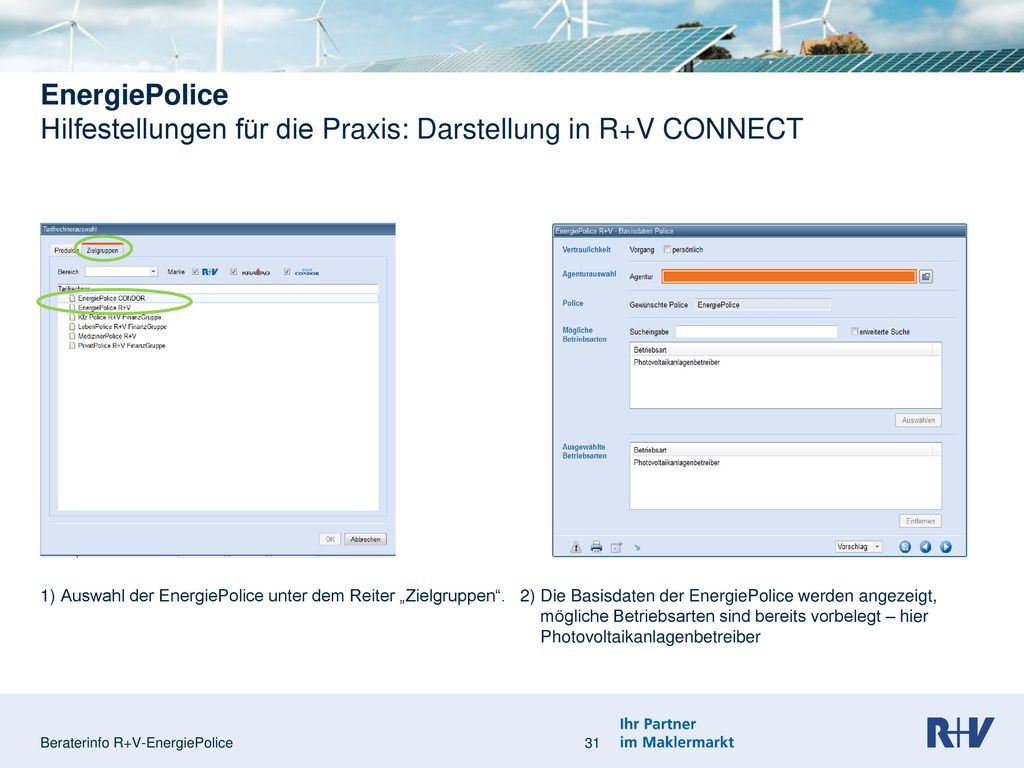Switch to the Zielgruppen tab
The height and width of the screenshot is (768, 1024).
pos(103,250)
